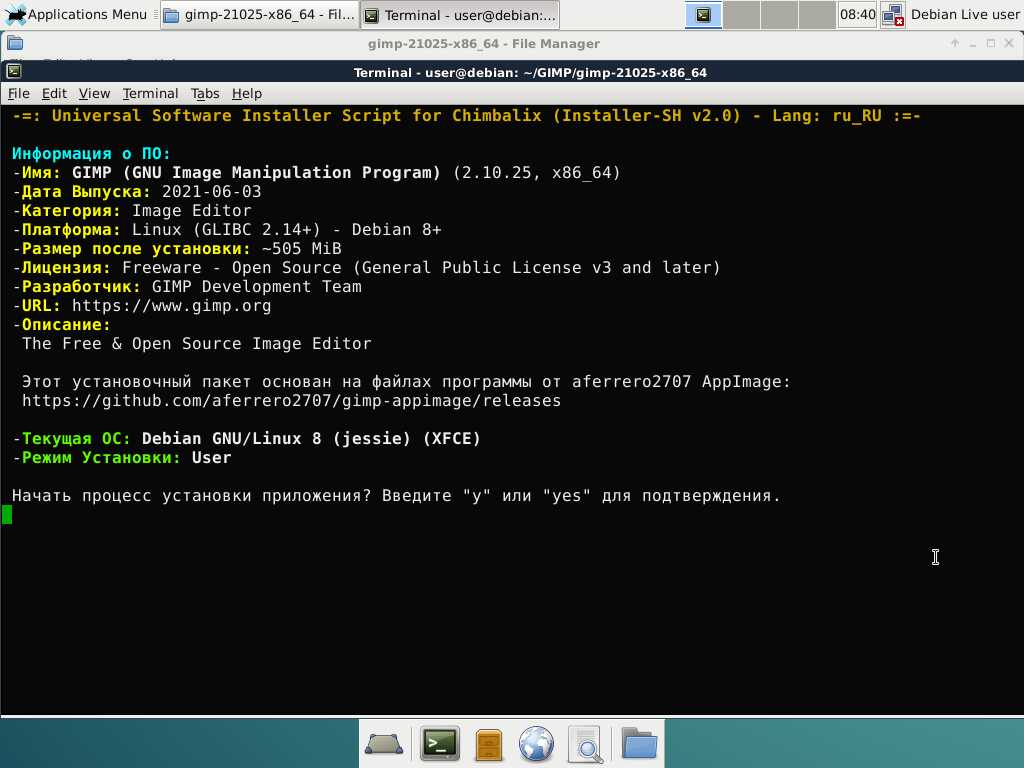Open the application finder magnifier icon

(585, 744)
